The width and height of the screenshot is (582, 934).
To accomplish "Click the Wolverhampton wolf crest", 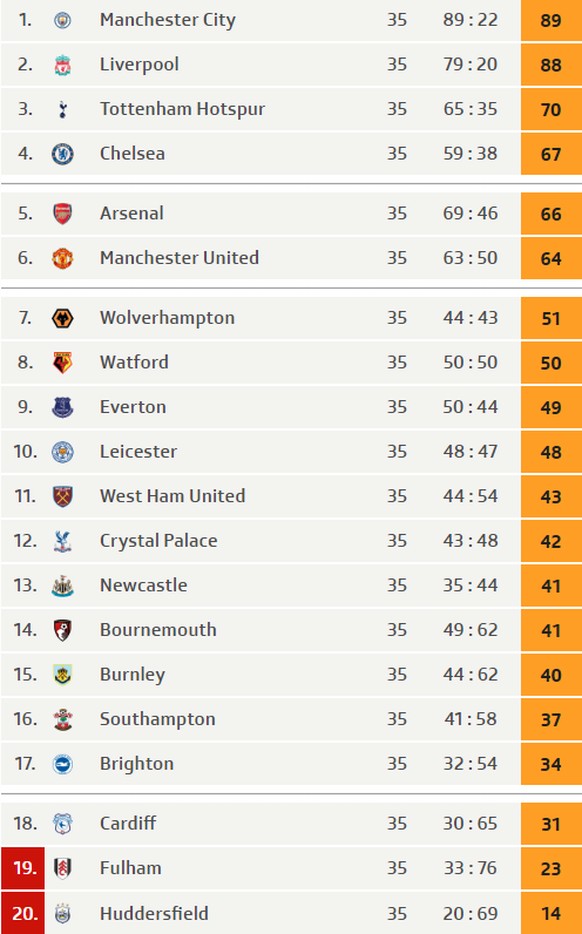I will pos(63,318).
